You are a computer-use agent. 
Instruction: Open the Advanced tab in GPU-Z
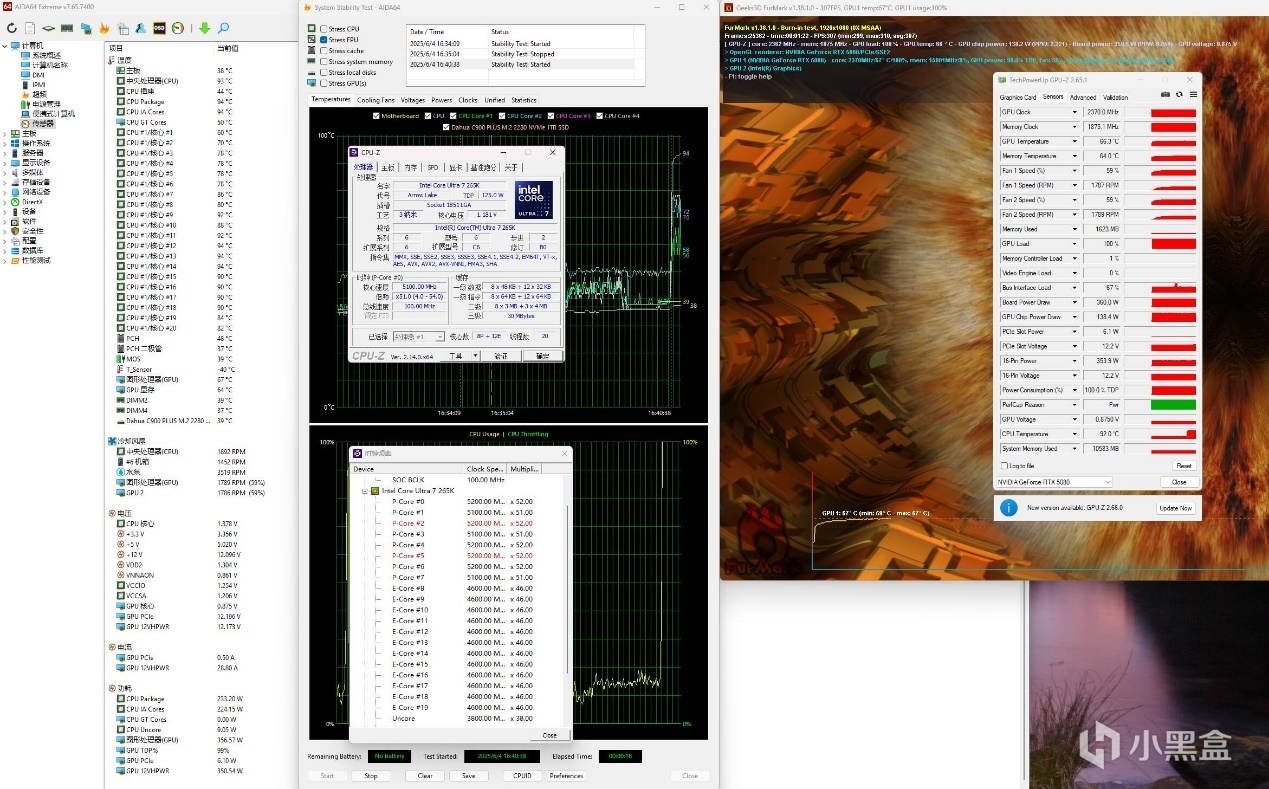tap(1082, 97)
